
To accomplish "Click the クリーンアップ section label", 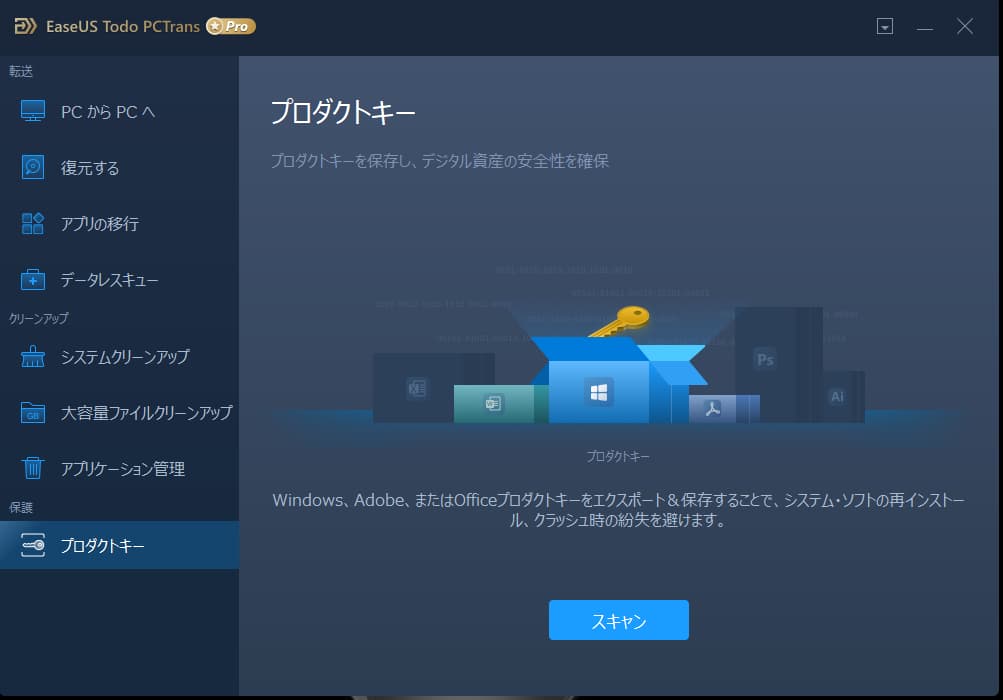I will (39, 318).
